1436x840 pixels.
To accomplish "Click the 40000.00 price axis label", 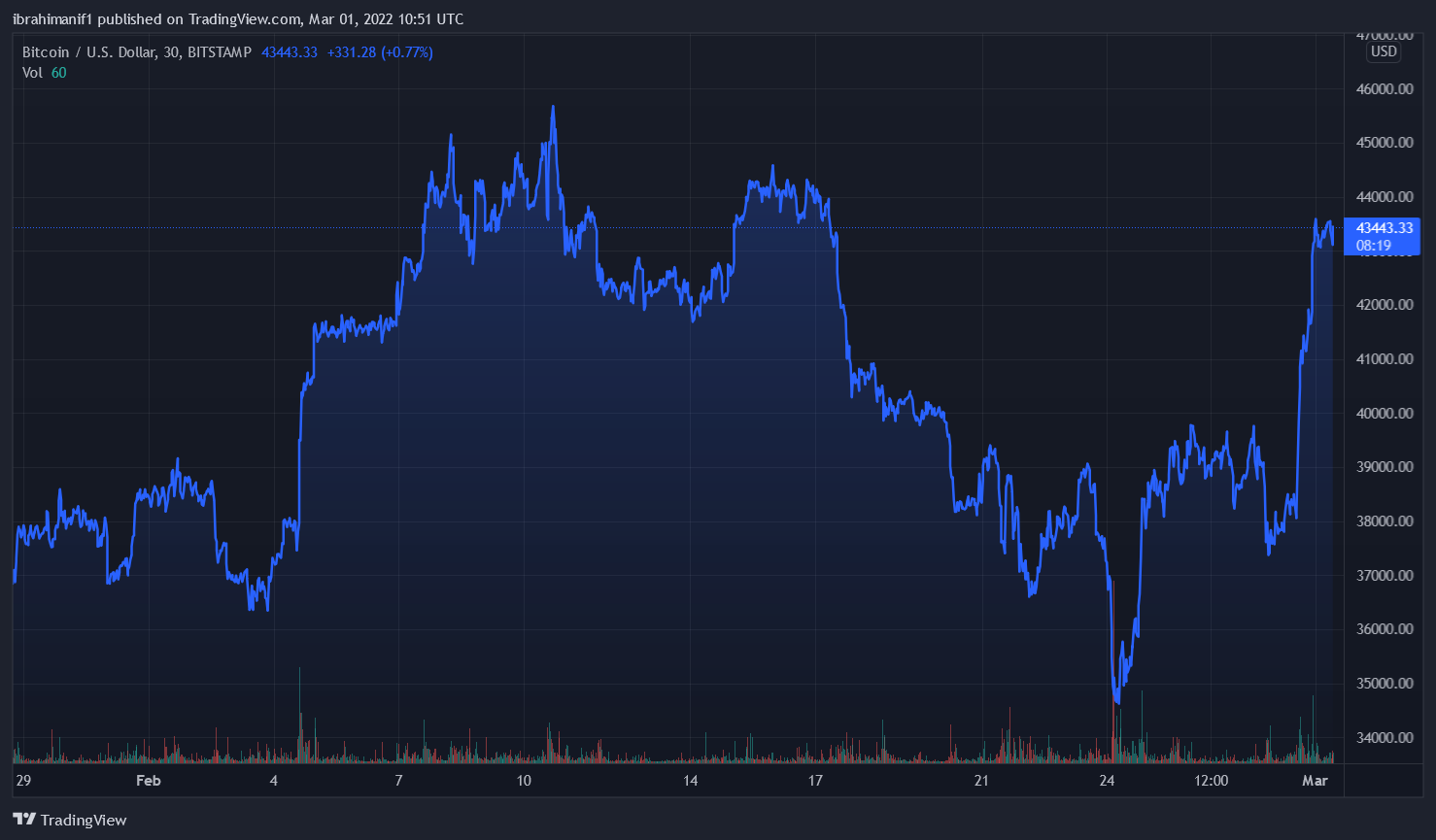I will click(1384, 414).
